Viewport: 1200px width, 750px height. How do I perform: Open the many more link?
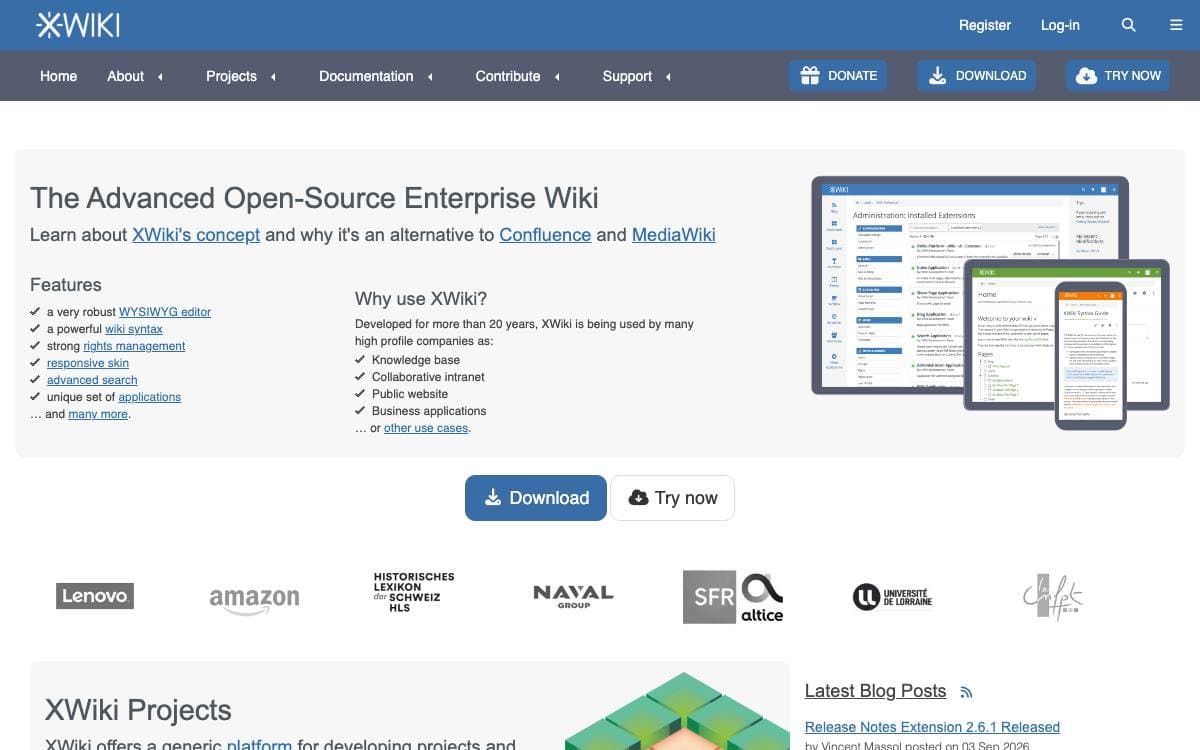pyautogui.click(x=98, y=414)
